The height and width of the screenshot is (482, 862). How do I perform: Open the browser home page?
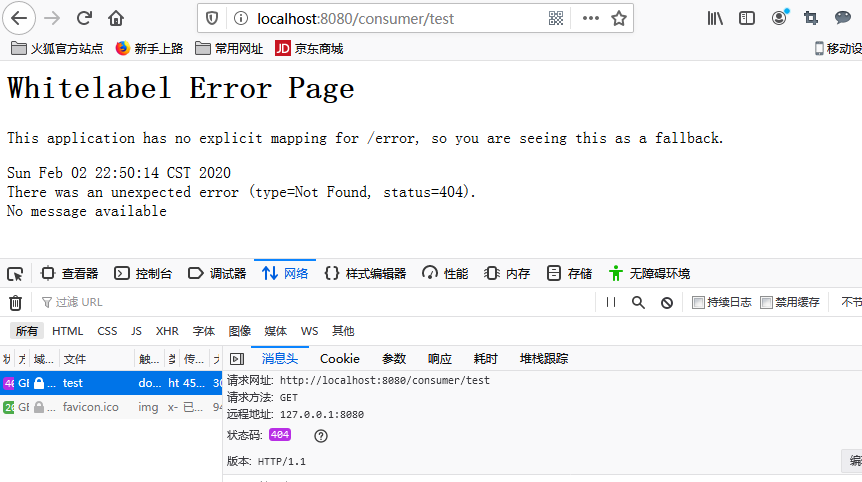coord(116,18)
